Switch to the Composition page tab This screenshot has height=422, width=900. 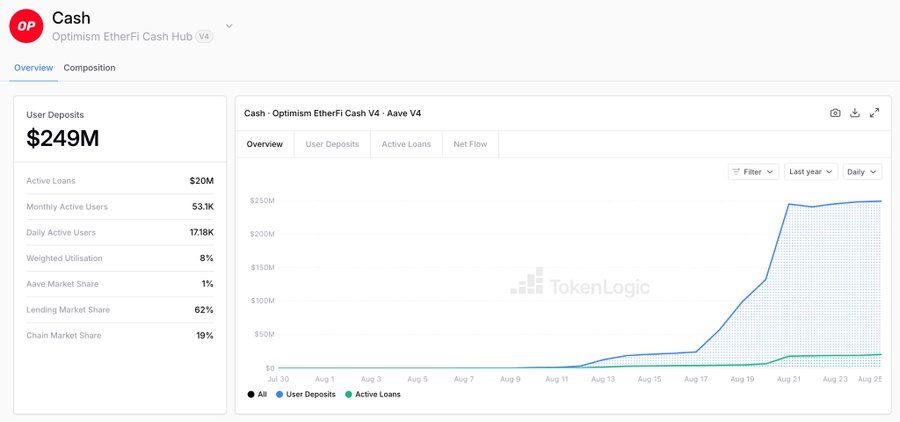pyautogui.click(x=90, y=68)
